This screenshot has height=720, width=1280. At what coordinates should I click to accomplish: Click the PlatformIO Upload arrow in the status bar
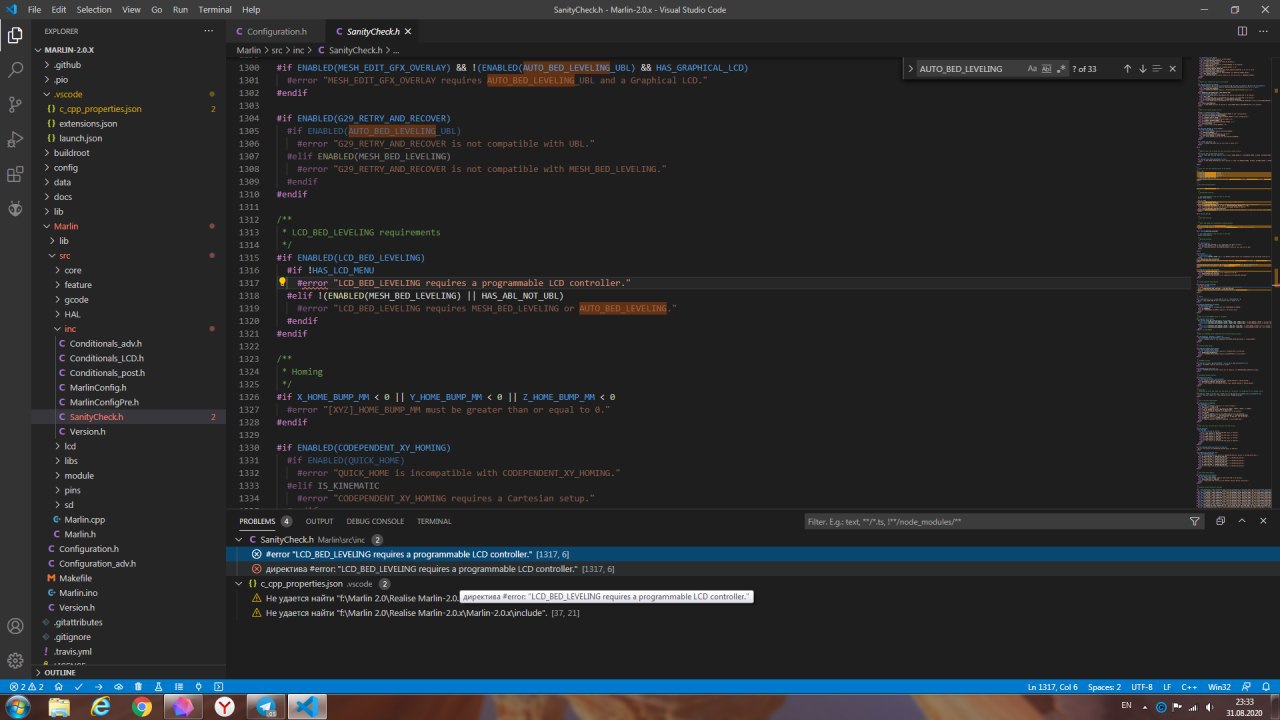[98, 687]
